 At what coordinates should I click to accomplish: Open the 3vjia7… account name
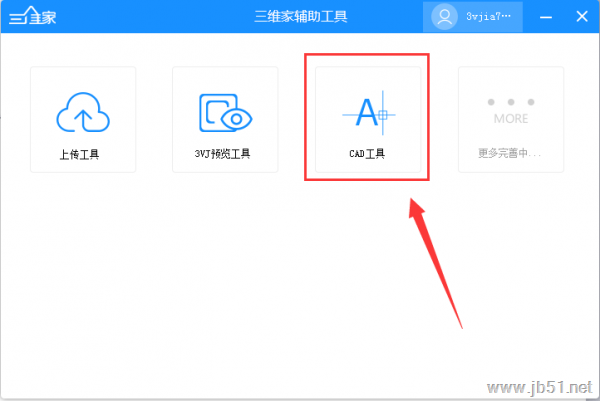point(488,16)
